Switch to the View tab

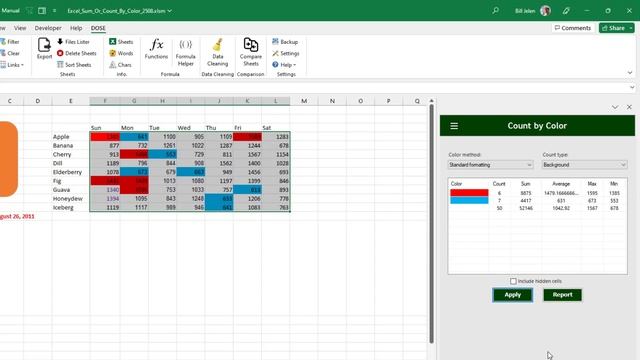click(x=20, y=28)
